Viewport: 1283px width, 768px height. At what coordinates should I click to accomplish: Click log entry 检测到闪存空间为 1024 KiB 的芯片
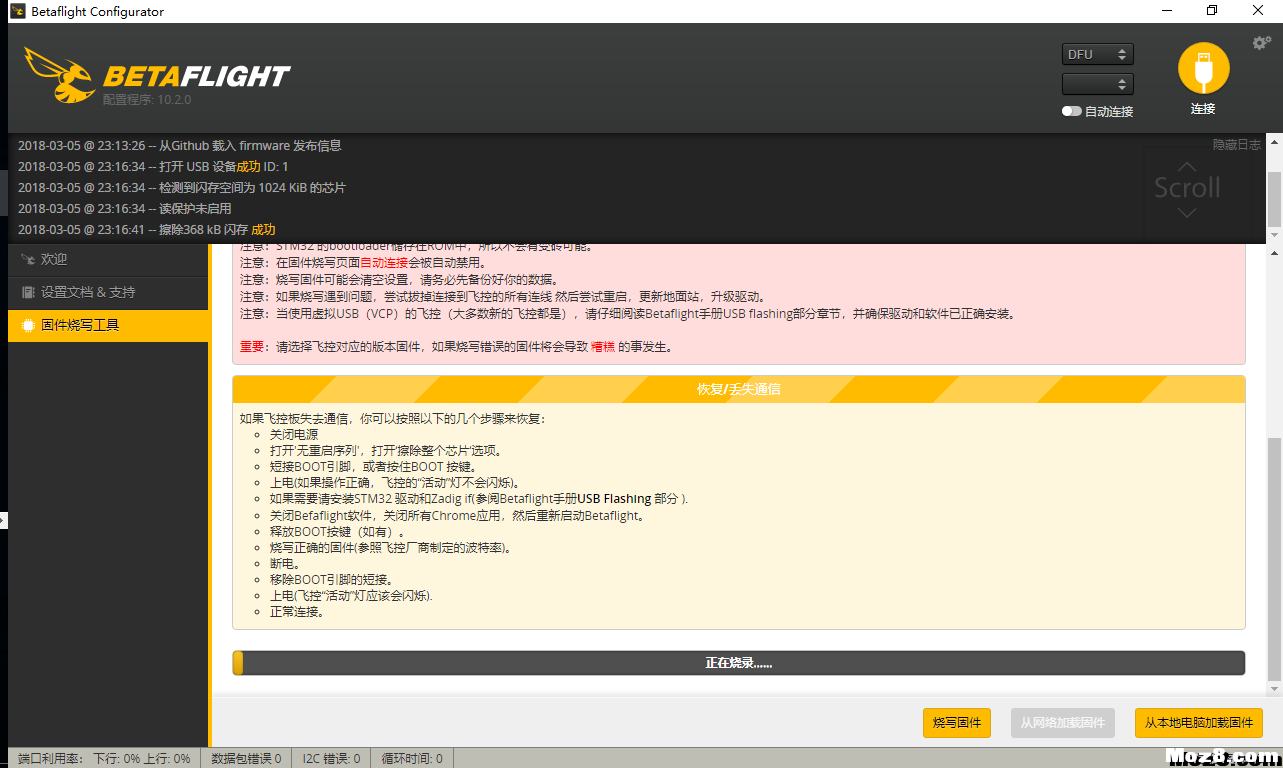coord(182,187)
